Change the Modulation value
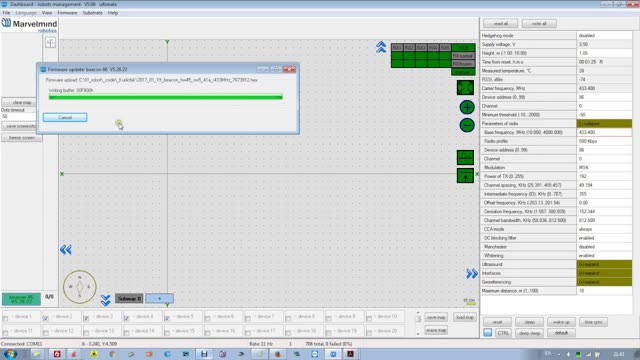Image resolution: width=640 pixels, height=360 pixels. coord(604,167)
